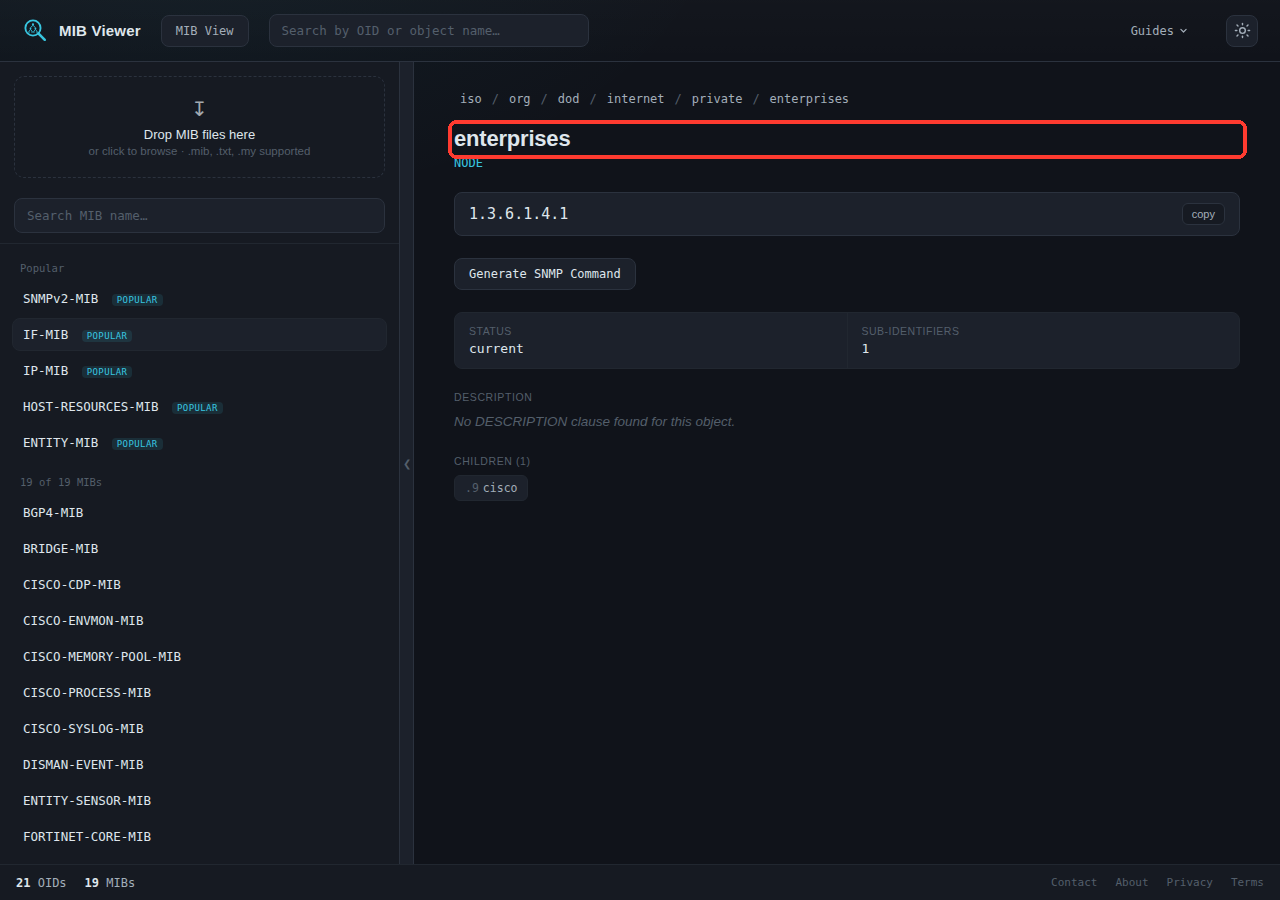The width and height of the screenshot is (1280, 900).
Task: Click the "No DESCRIPTION clause found" text
Action: (x=594, y=421)
